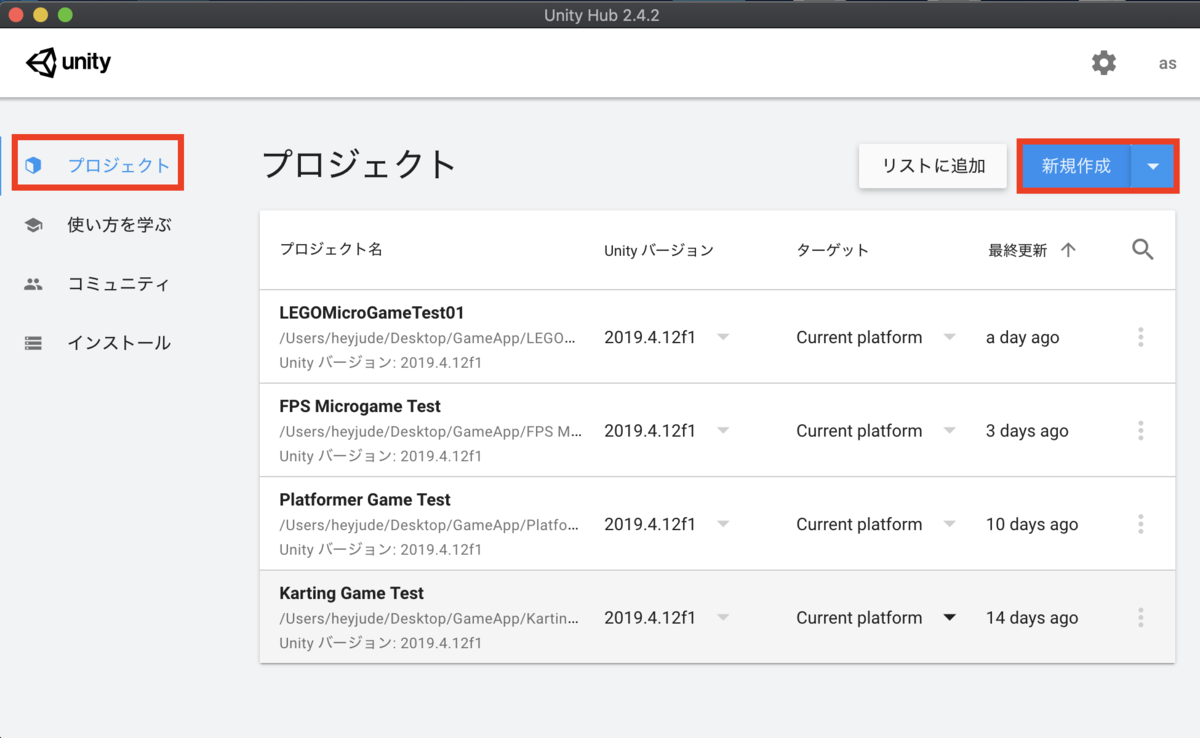Click the graduation cap icon for 使い方を学ぶ
Screen dimensions: 1200x738
(x=34, y=225)
